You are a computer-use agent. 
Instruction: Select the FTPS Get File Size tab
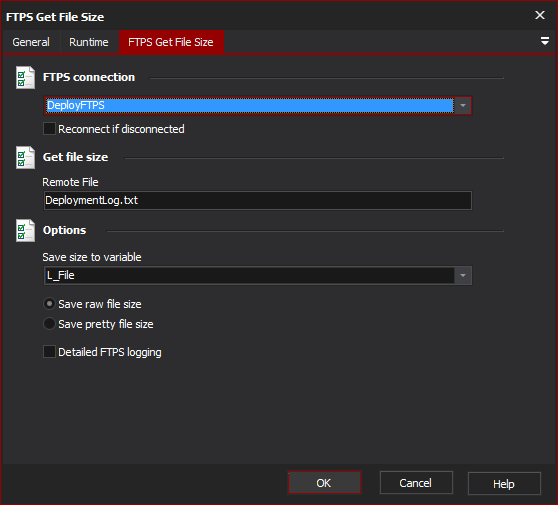click(x=171, y=42)
